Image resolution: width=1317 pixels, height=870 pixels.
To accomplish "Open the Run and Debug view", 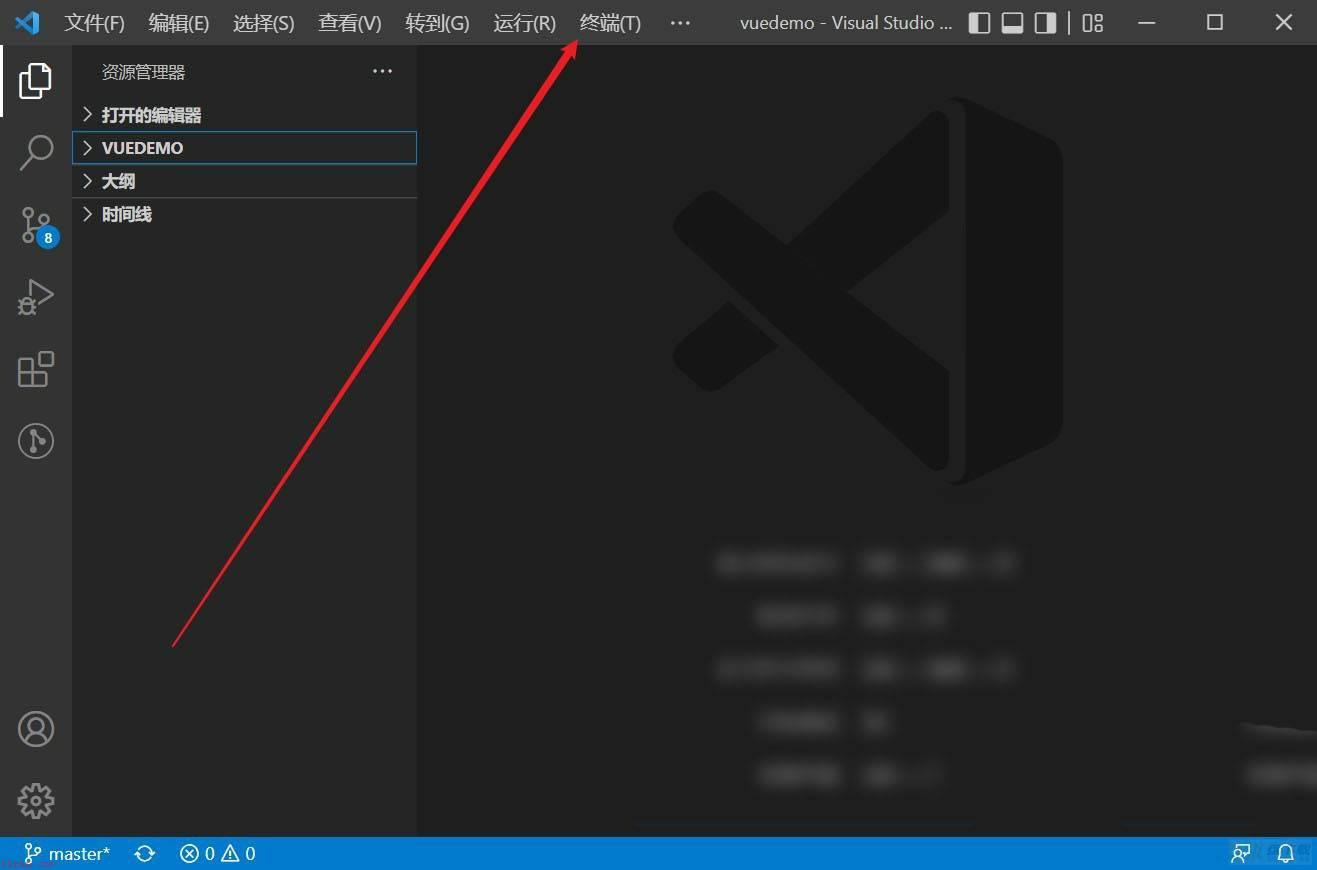I will (36, 297).
